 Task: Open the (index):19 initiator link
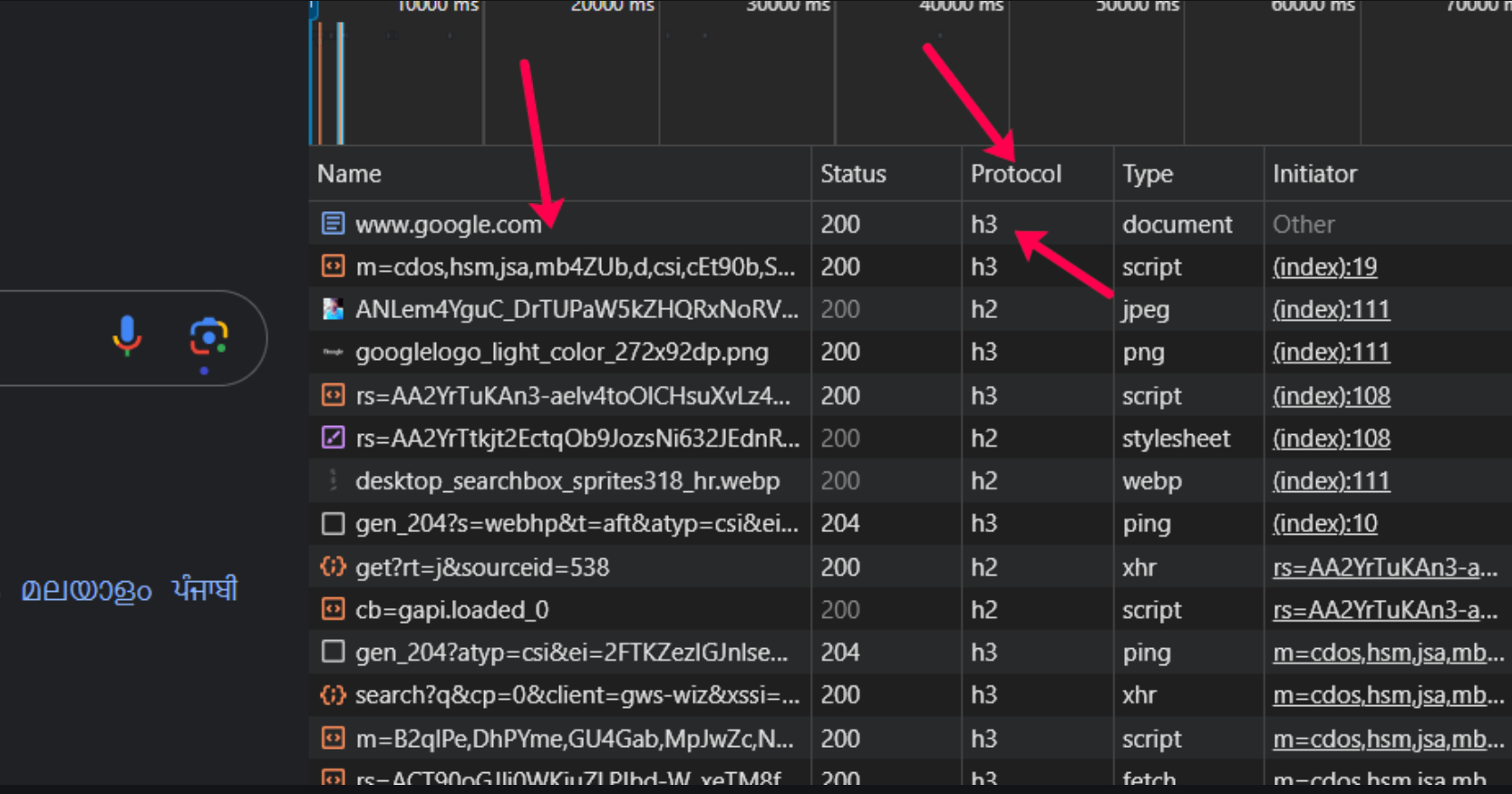(1324, 266)
